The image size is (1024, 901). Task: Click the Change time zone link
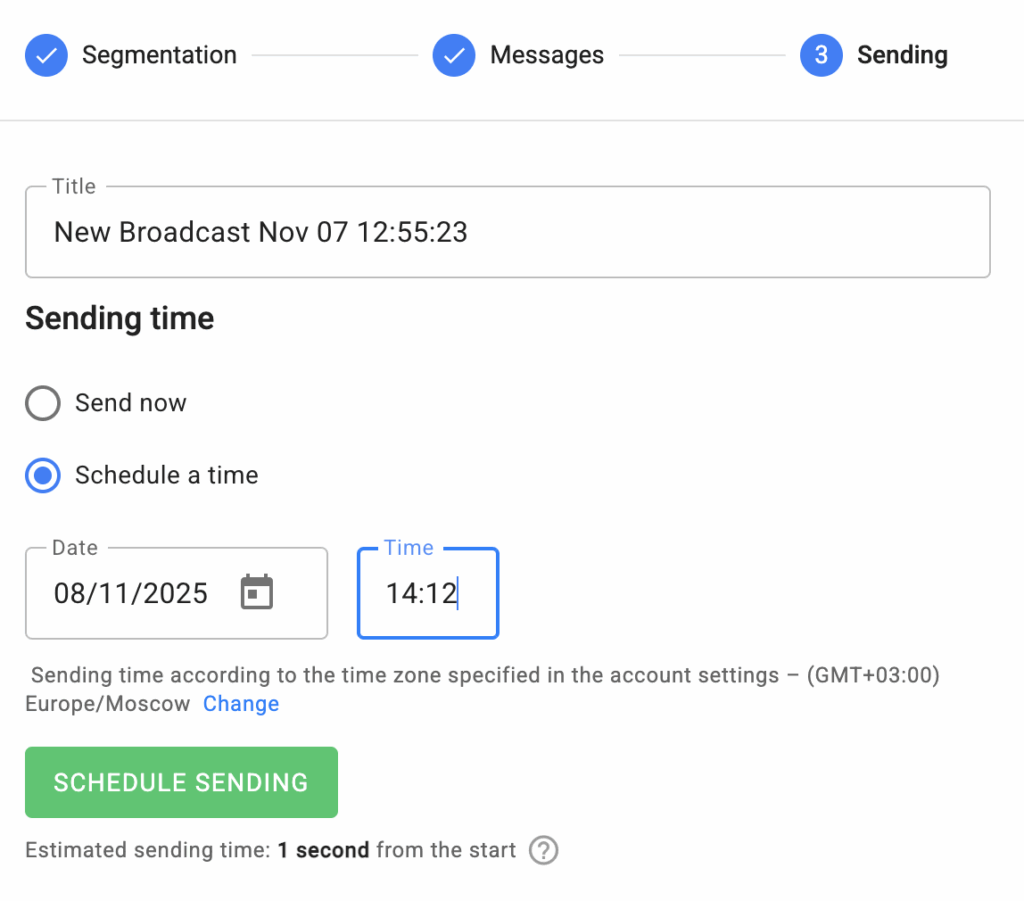pos(241,704)
